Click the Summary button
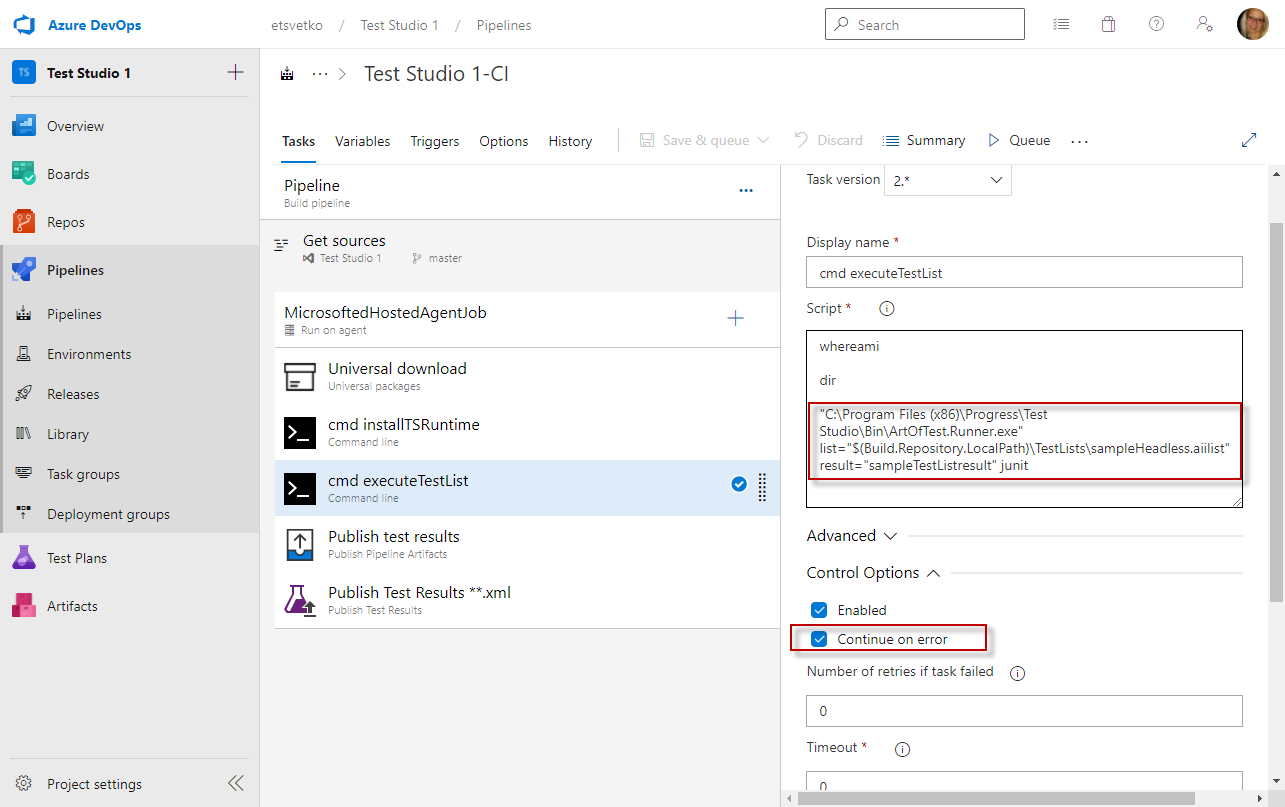 pos(923,141)
